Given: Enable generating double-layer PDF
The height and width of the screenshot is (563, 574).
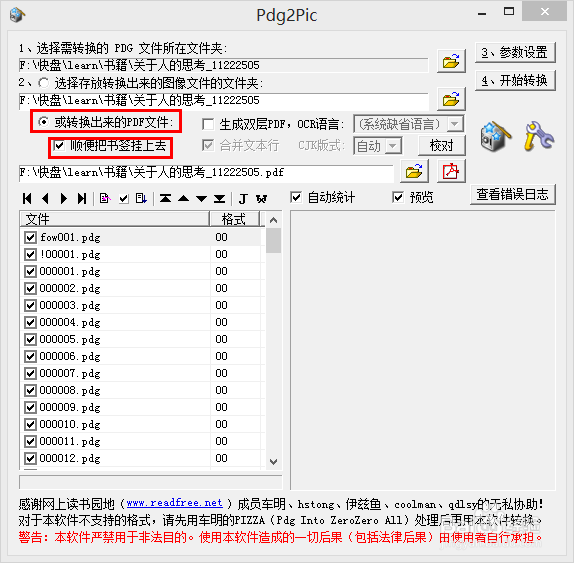Looking at the screenshot, I should (x=208, y=124).
